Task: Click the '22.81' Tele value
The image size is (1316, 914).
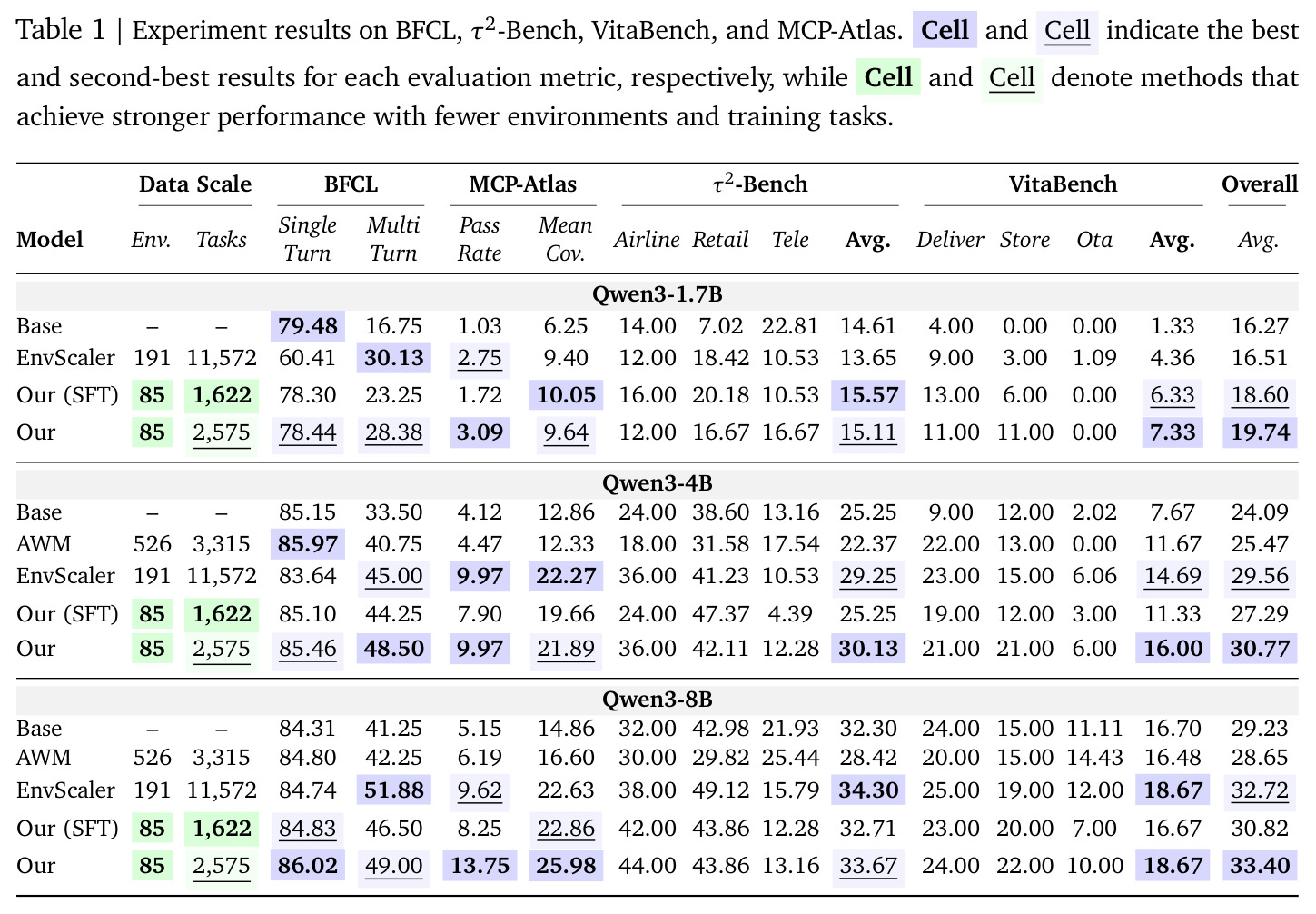Action: pyautogui.click(x=790, y=326)
